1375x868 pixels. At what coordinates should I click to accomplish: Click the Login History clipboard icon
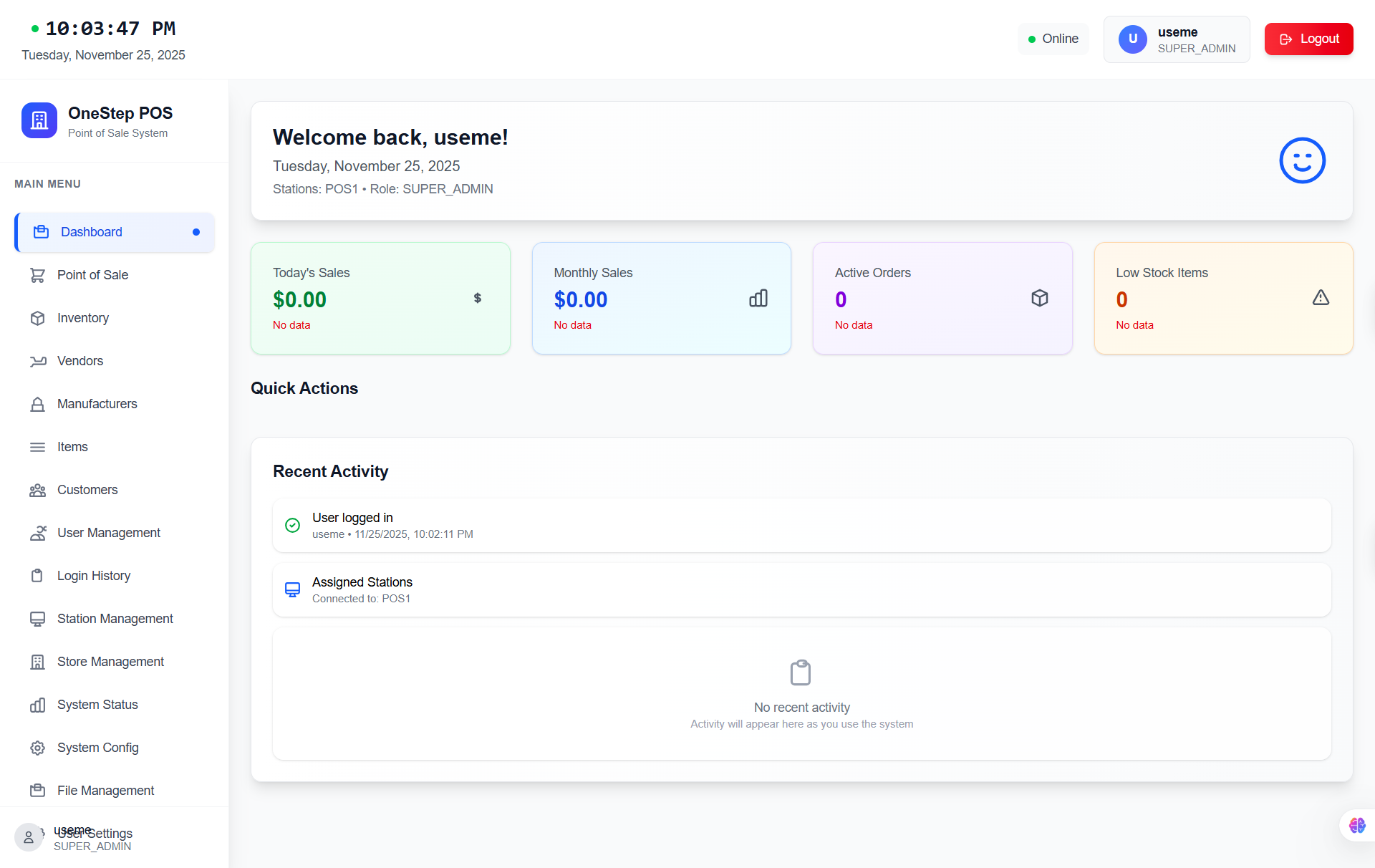point(39,576)
